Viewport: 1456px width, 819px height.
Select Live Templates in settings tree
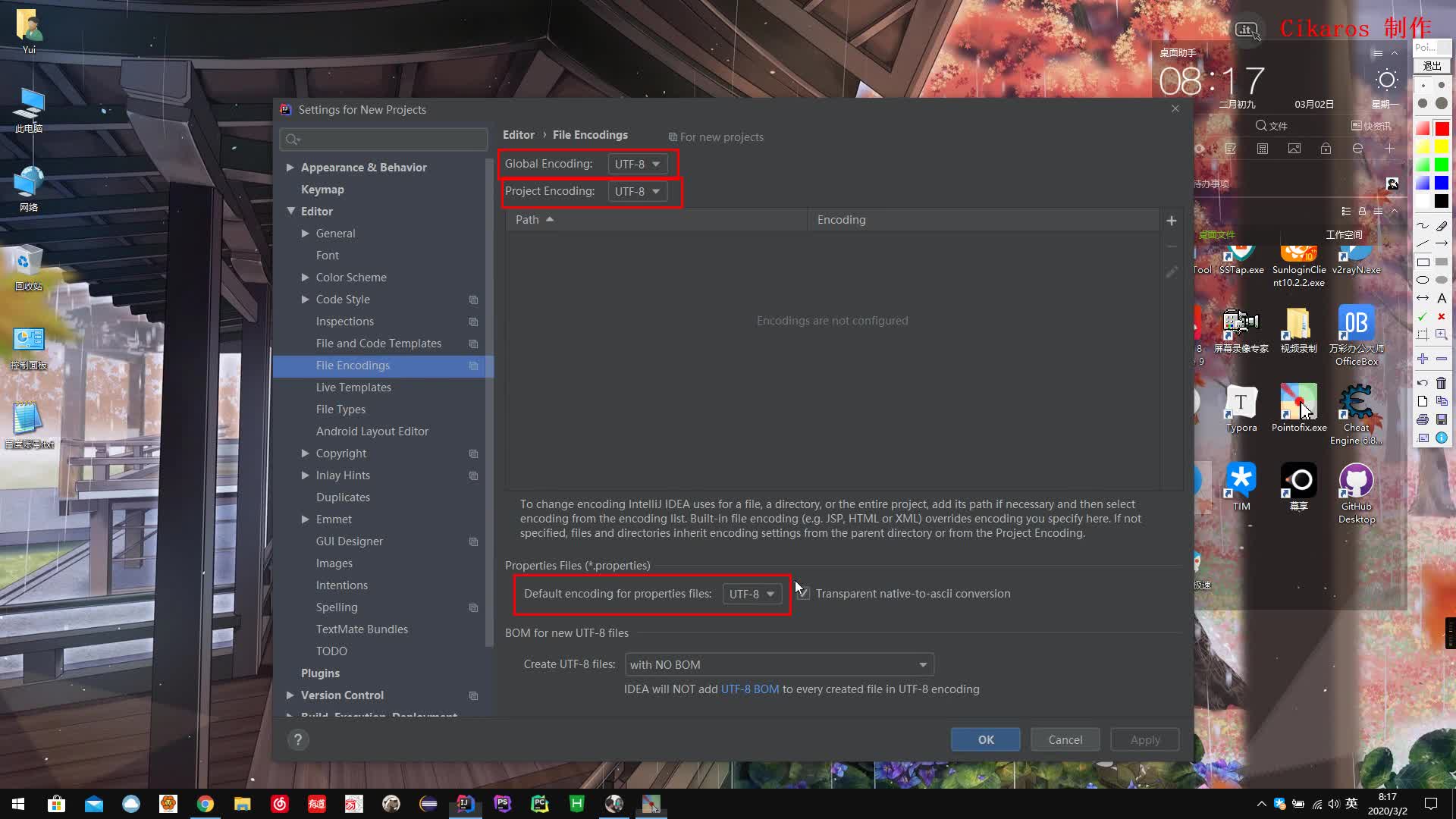pos(353,388)
